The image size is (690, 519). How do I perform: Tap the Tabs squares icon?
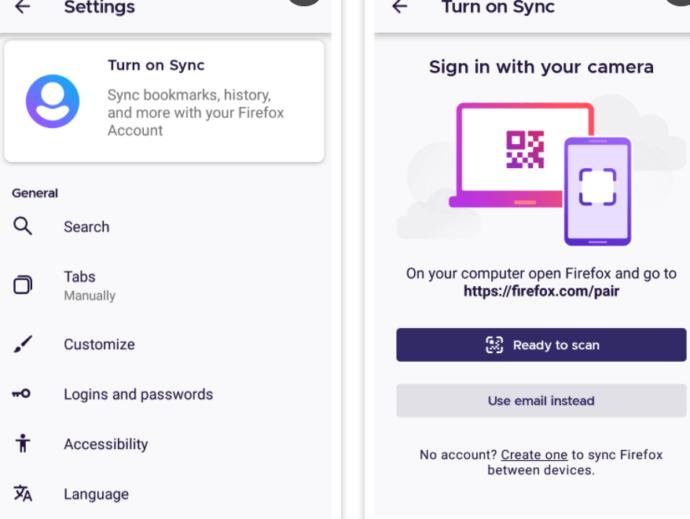pos(22,285)
